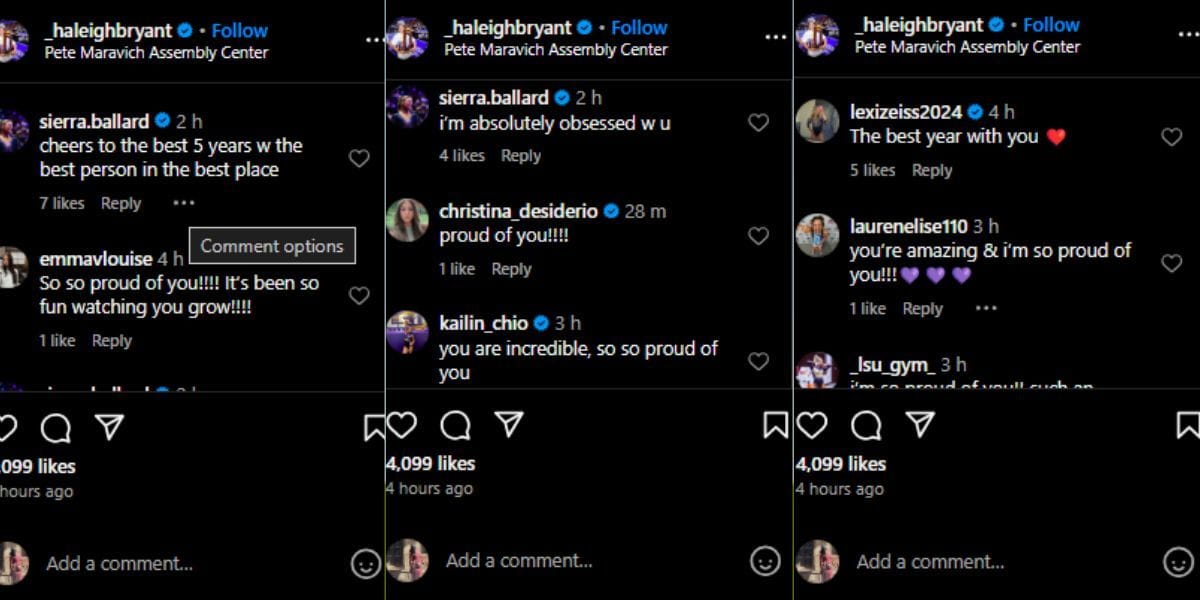Open the emoji picker smiley icon
Screen dimensions: 1200x600
click(x=767, y=562)
